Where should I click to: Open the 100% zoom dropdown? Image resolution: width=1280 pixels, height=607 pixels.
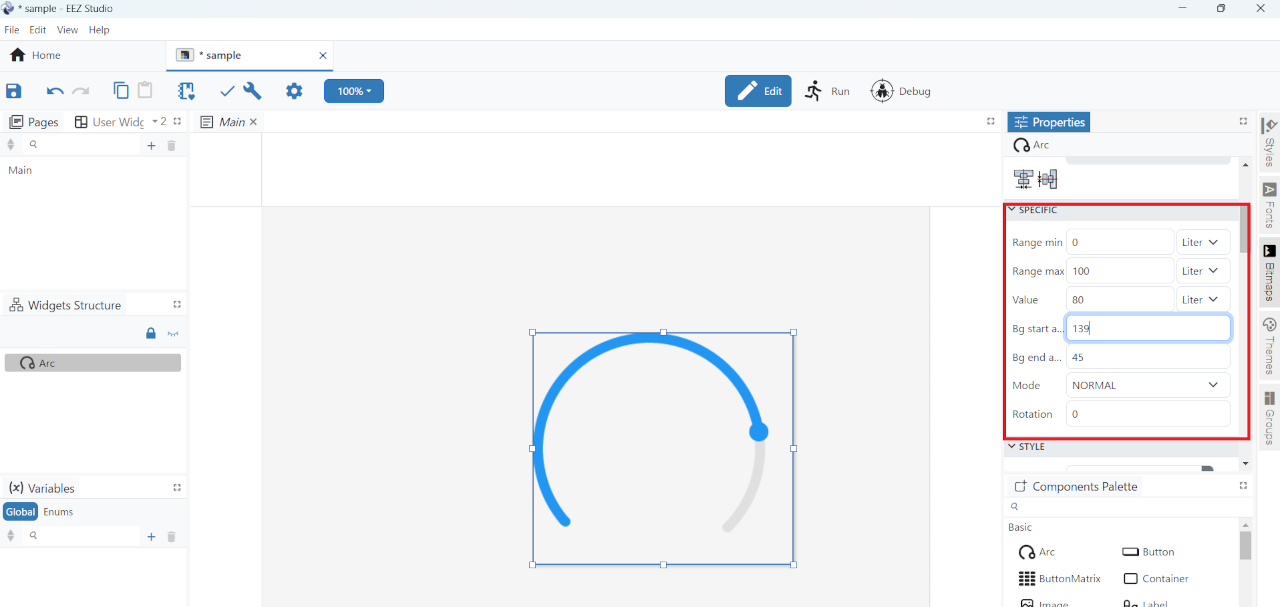click(x=354, y=91)
